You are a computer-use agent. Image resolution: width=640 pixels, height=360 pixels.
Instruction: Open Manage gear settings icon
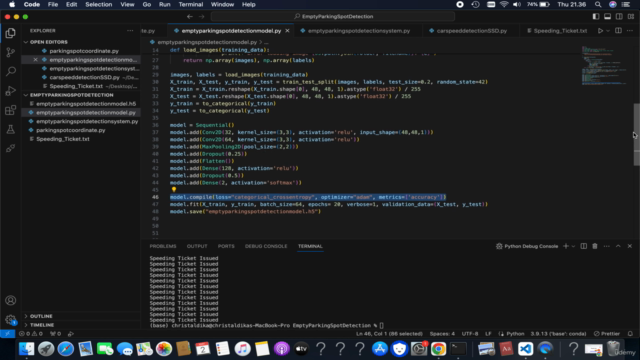11,320
